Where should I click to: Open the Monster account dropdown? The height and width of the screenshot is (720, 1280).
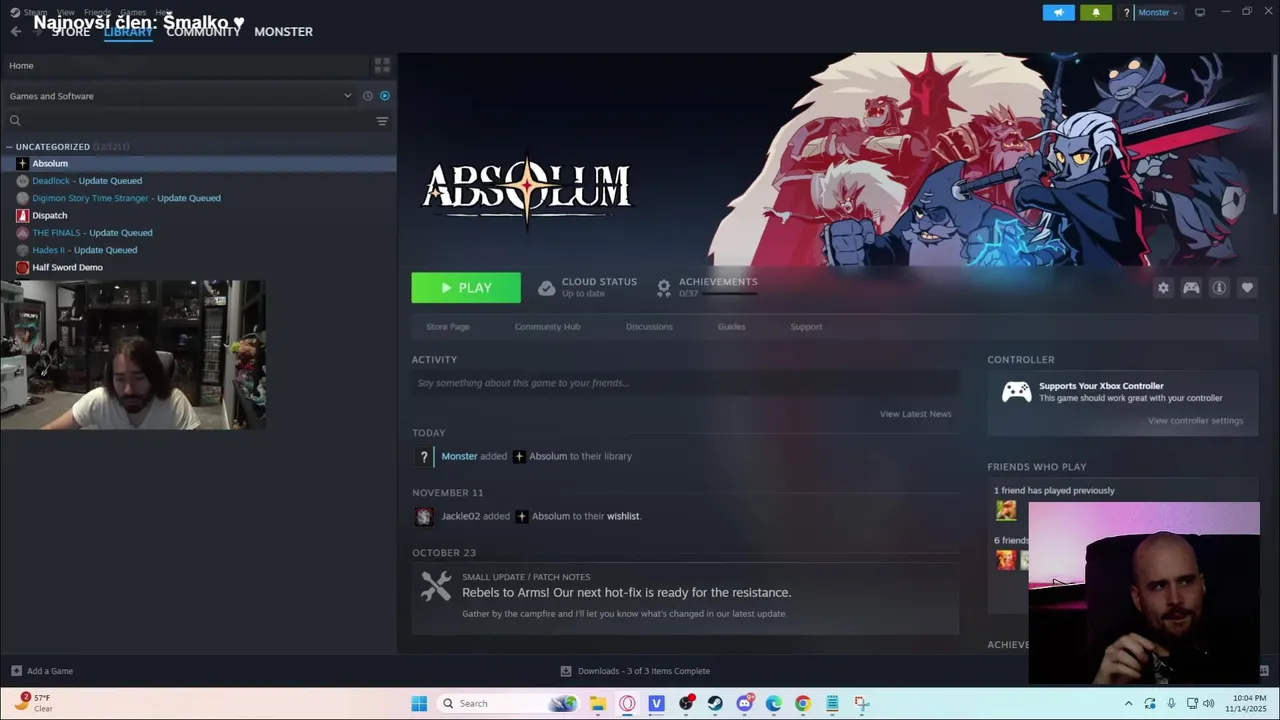[x=1158, y=12]
